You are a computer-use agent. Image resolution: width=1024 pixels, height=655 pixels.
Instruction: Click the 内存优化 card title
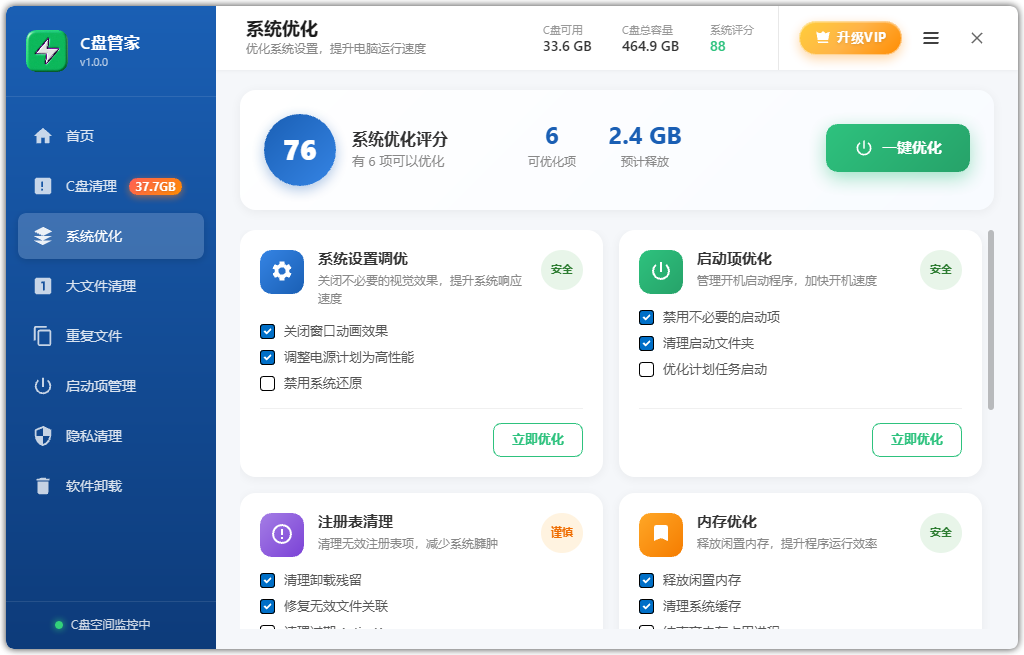click(x=726, y=522)
